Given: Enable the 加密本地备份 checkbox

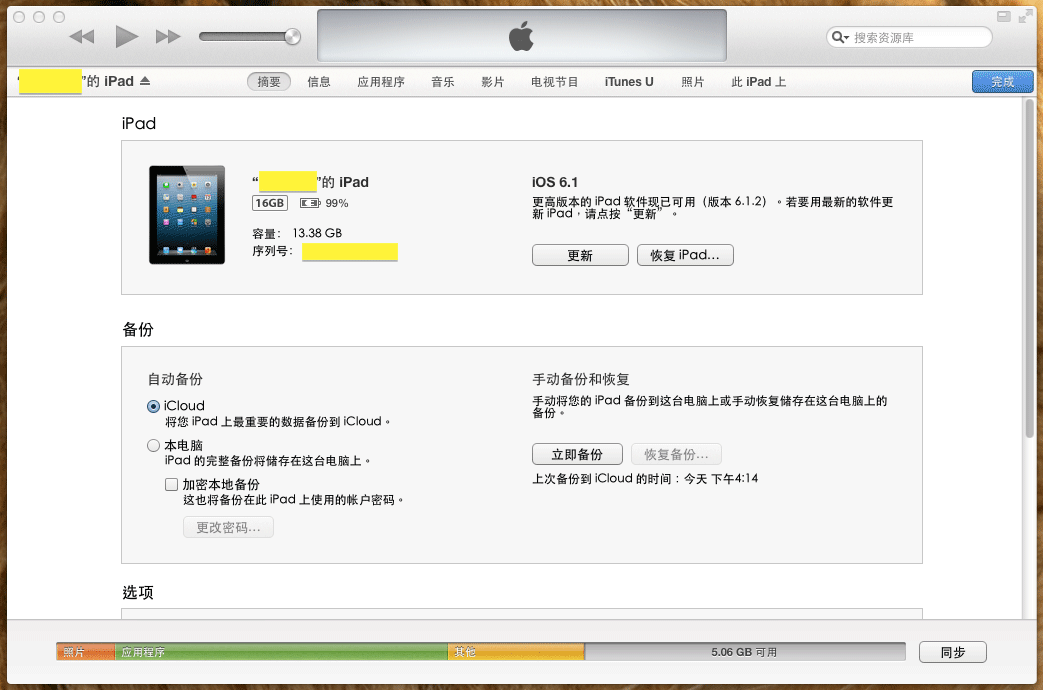Looking at the screenshot, I should (172, 484).
